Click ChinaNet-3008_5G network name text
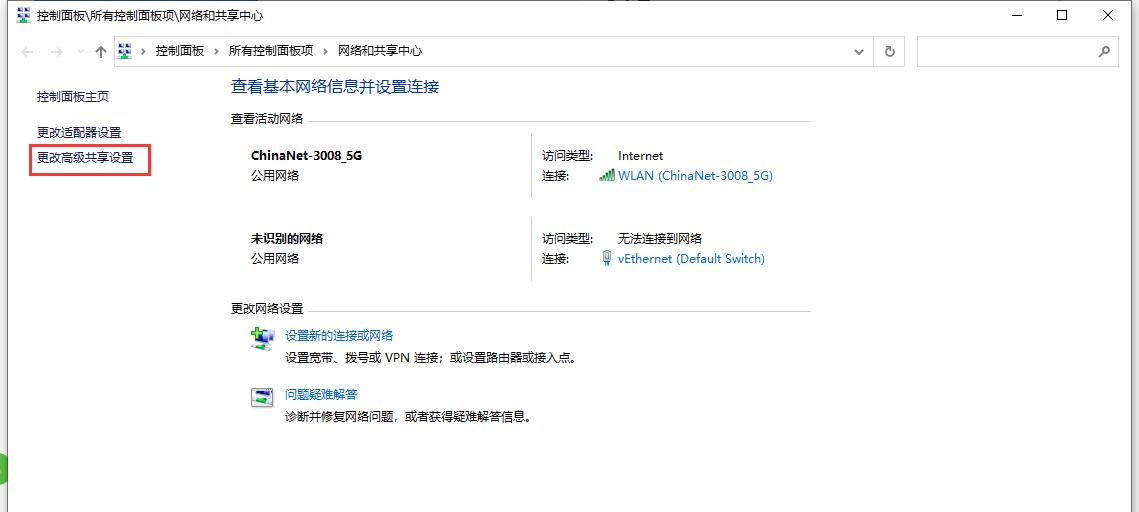This screenshot has width=1139, height=512. tap(306, 155)
